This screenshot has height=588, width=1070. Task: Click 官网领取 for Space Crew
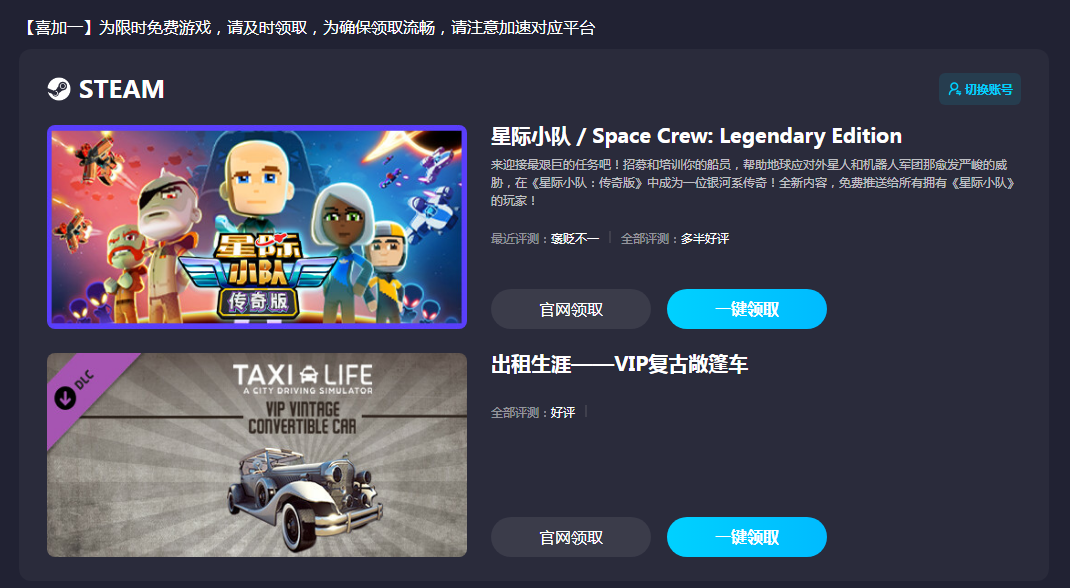click(x=570, y=309)
